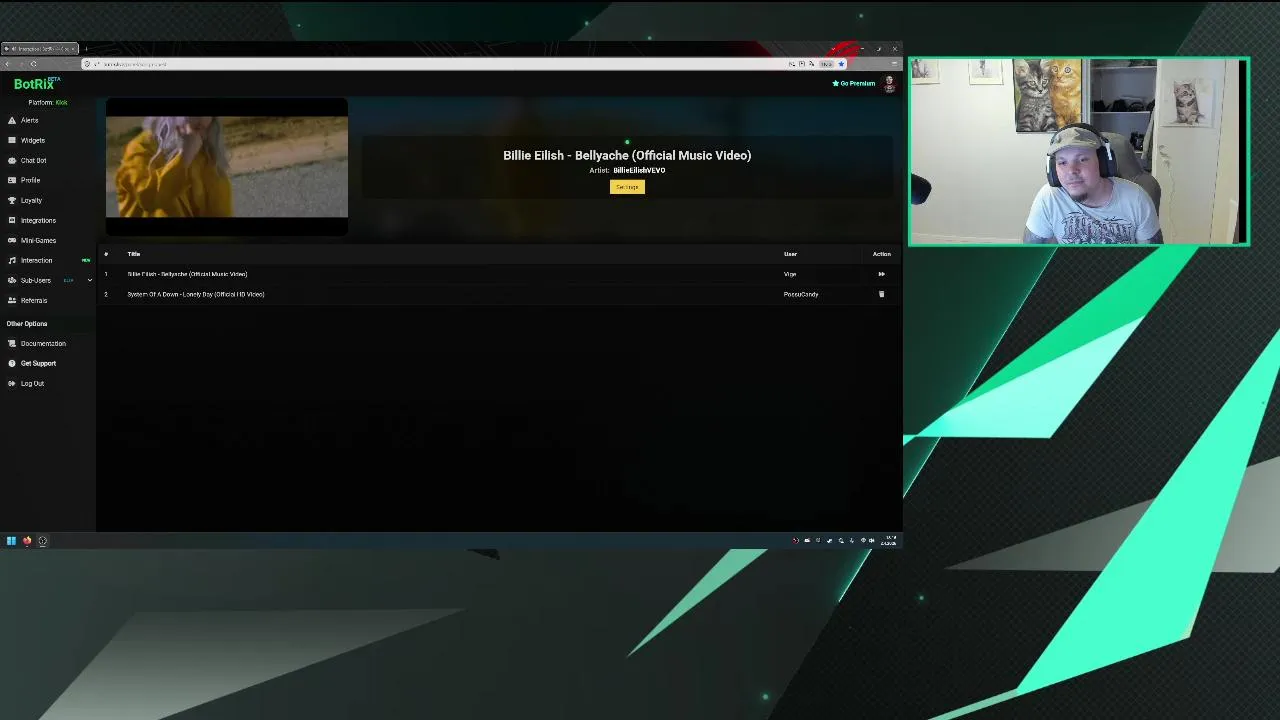This screenshot has width=1280, height=720.
Task: Click the Title column header
Action: [x=134, y=254]
